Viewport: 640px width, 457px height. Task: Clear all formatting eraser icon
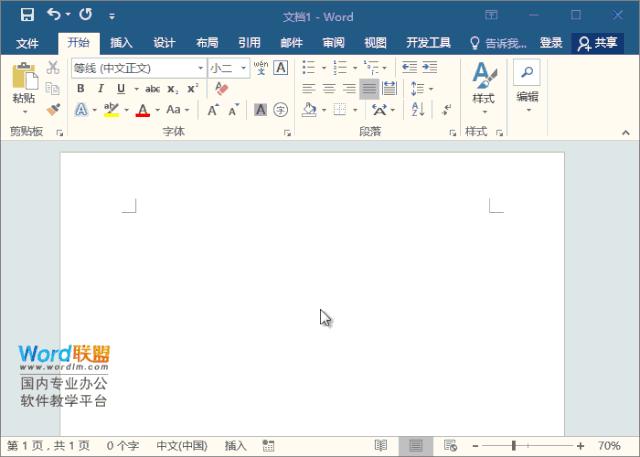coord(222,88)
